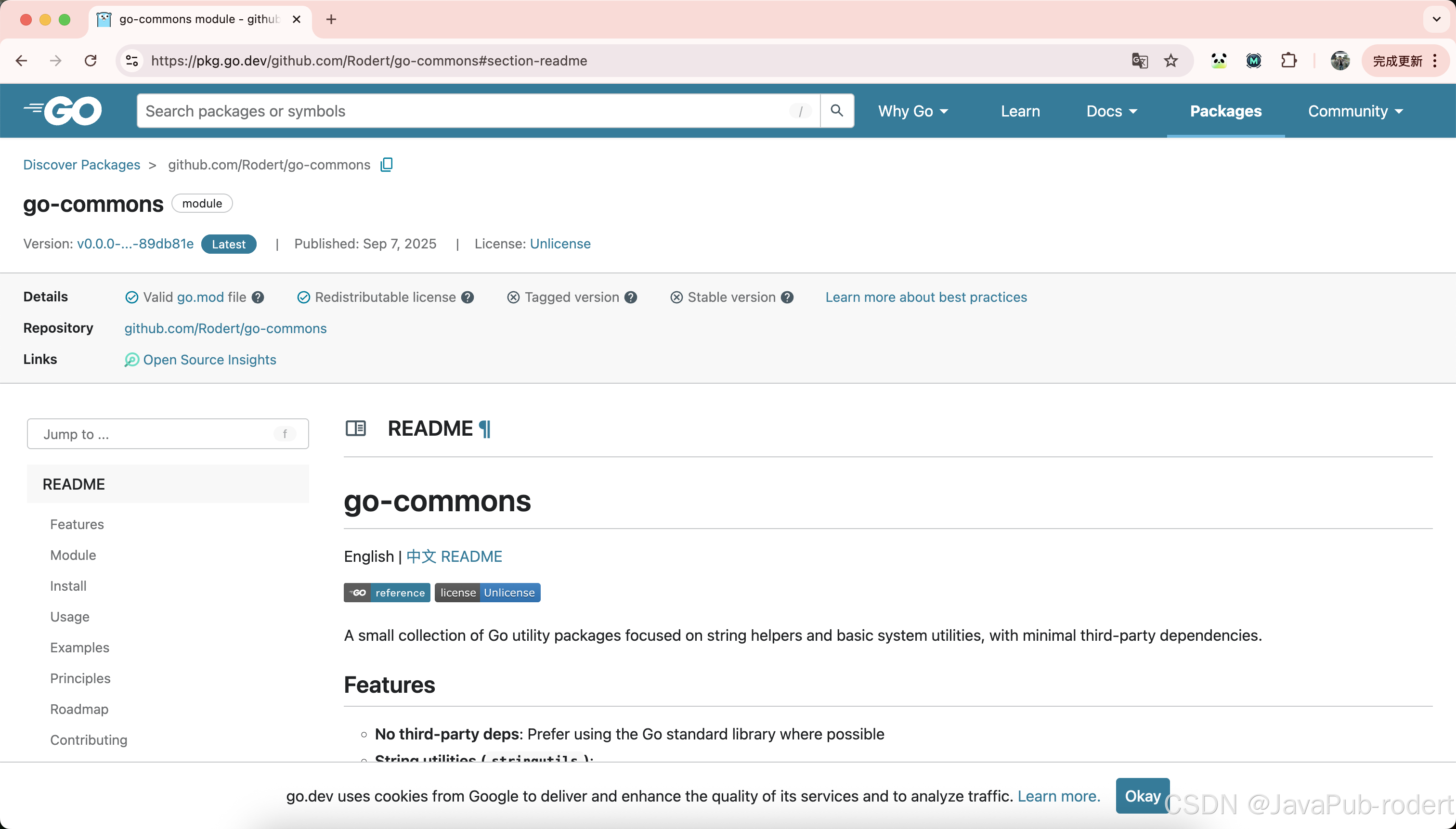Expand the tab search chevron
This screenshot has height=829, width=1456.
point(1437,19)
